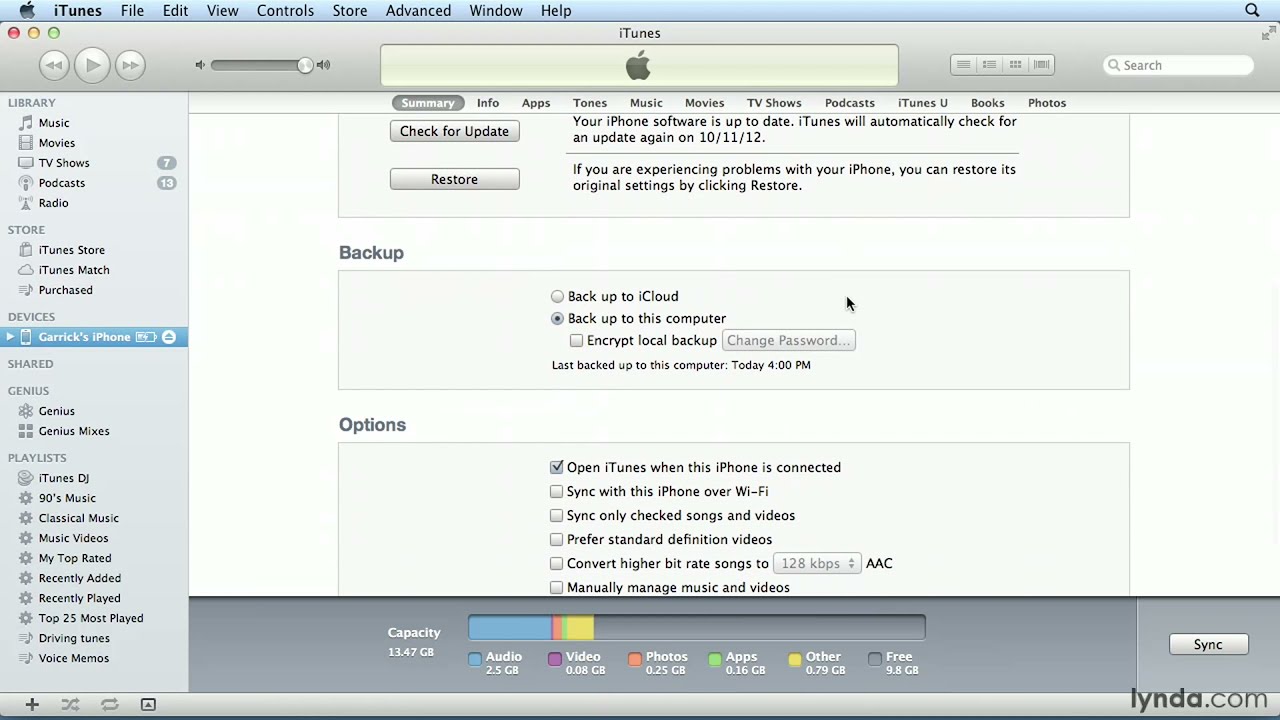Click in the Search field
Screen dimensions: 1280x720
[1178, 65]
